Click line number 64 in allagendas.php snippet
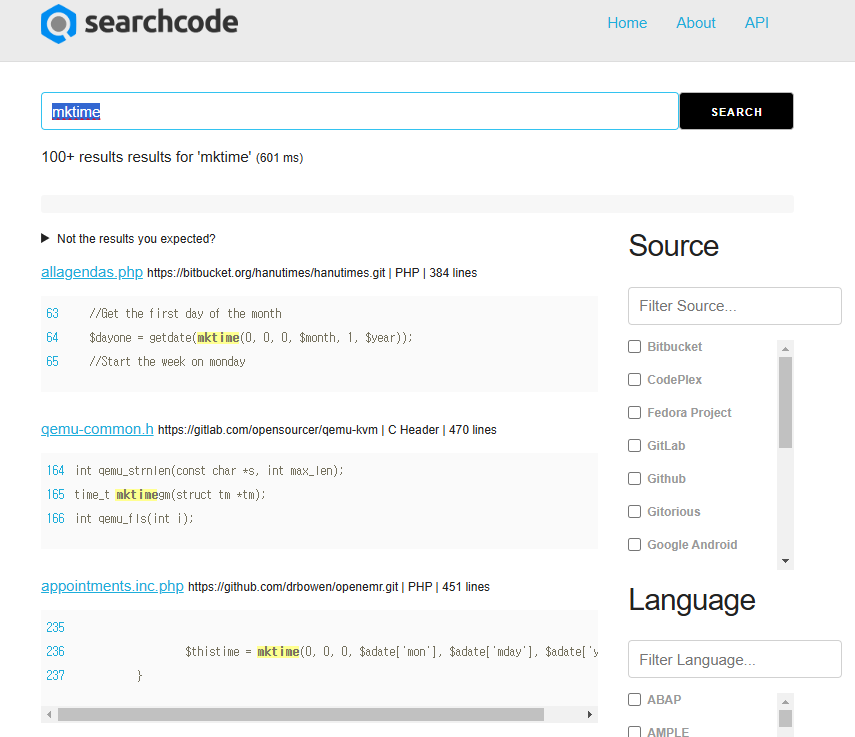Viewport: 855px width, 737px height. tap(52, 337)
